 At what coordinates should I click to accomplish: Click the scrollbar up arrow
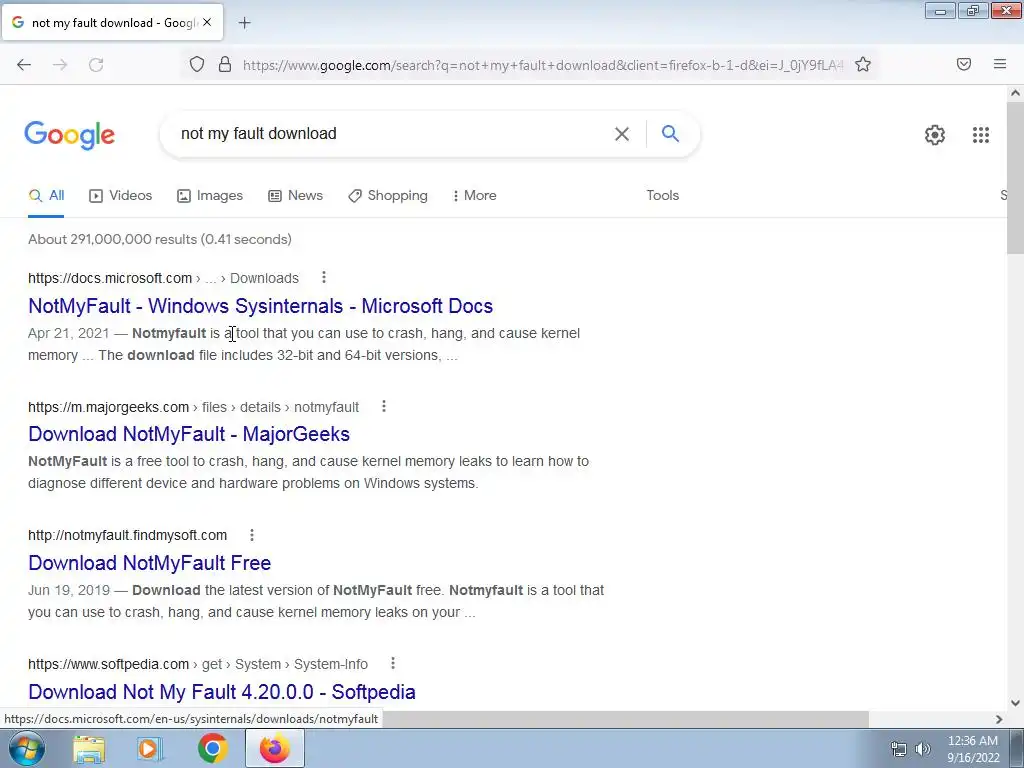[1015, 93]
